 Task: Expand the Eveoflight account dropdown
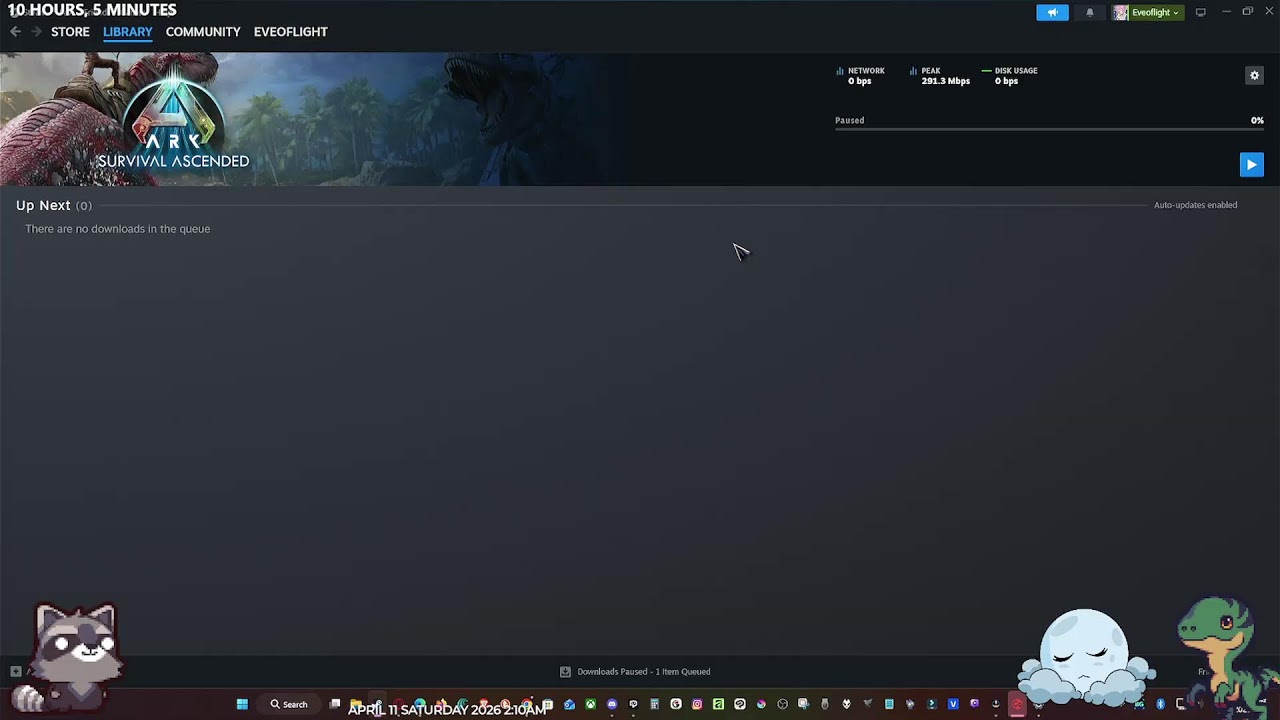click(x=1148, y=12)
